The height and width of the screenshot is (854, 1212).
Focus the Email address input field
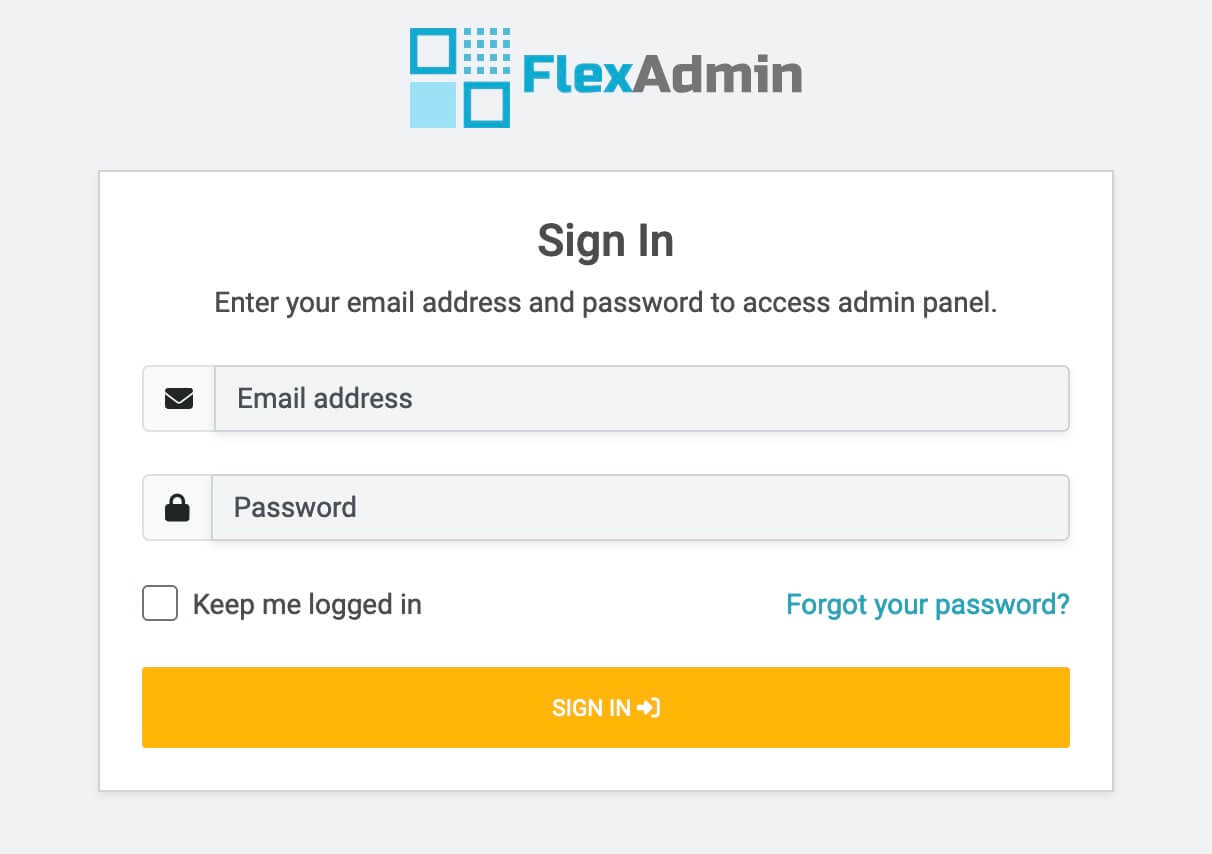pos(641,399)
